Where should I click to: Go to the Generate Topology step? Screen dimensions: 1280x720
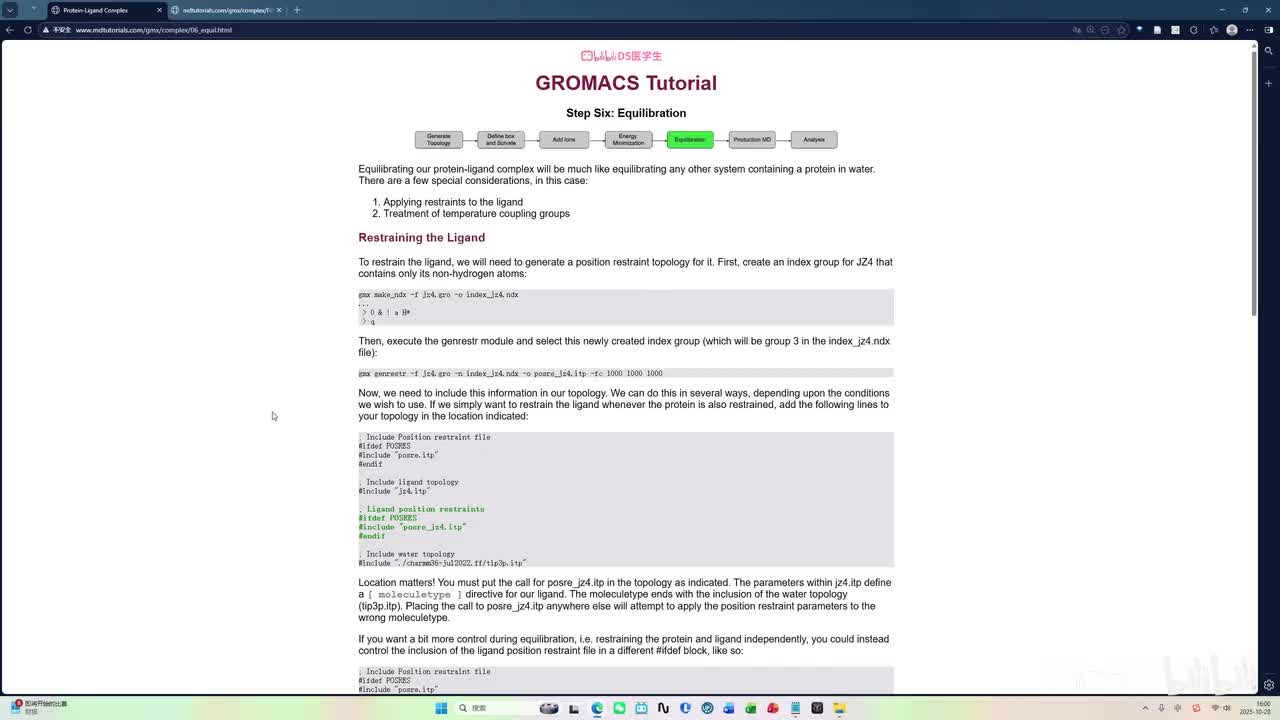[439, 140]
